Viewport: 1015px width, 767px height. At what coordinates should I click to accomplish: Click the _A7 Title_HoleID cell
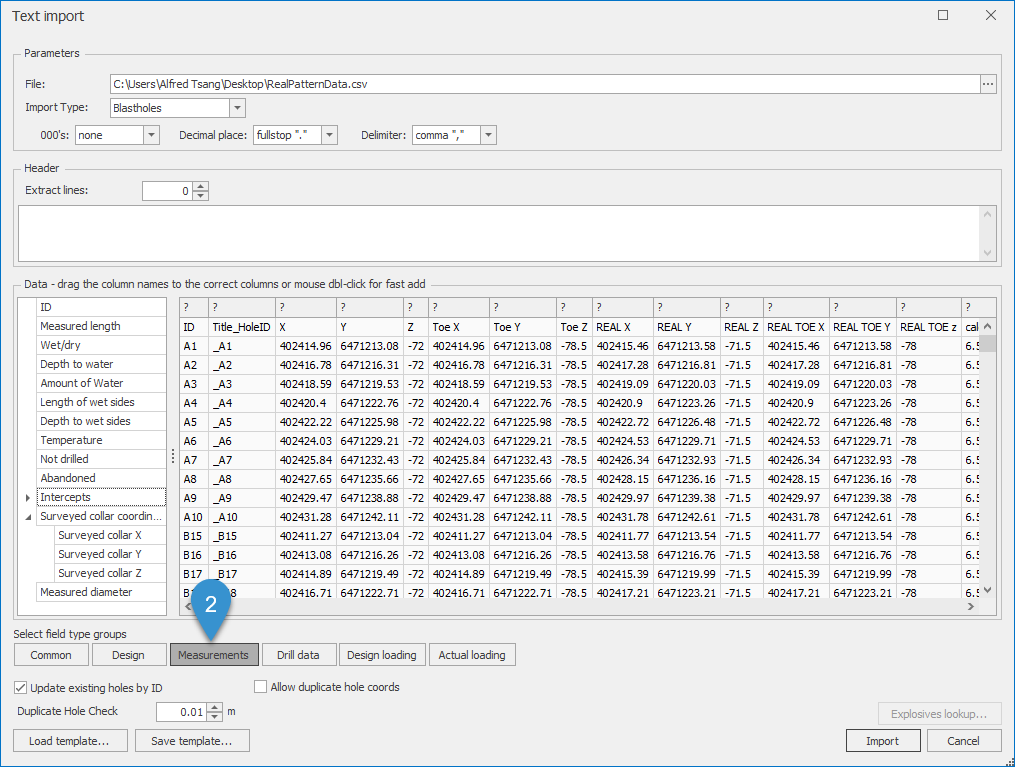(x=241, y=460)
